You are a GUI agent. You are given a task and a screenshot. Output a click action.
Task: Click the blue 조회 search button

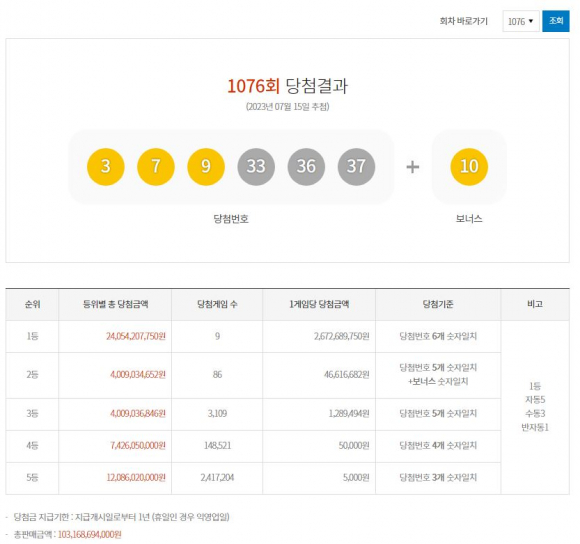pyautogui.click(x=556, y=21)
